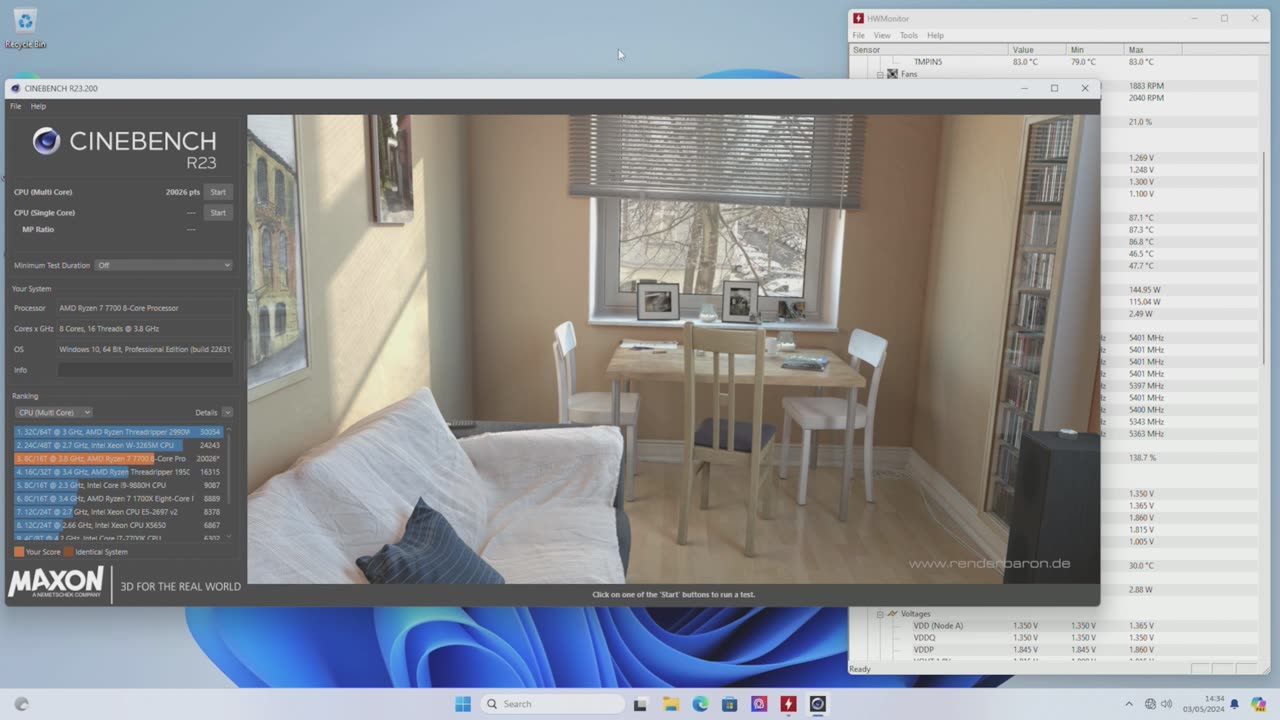The height and width of the screenshot is (720, 1280).
Task: Click the Voltages node icon in HWMonitor
Action: (x=892, y=614)
